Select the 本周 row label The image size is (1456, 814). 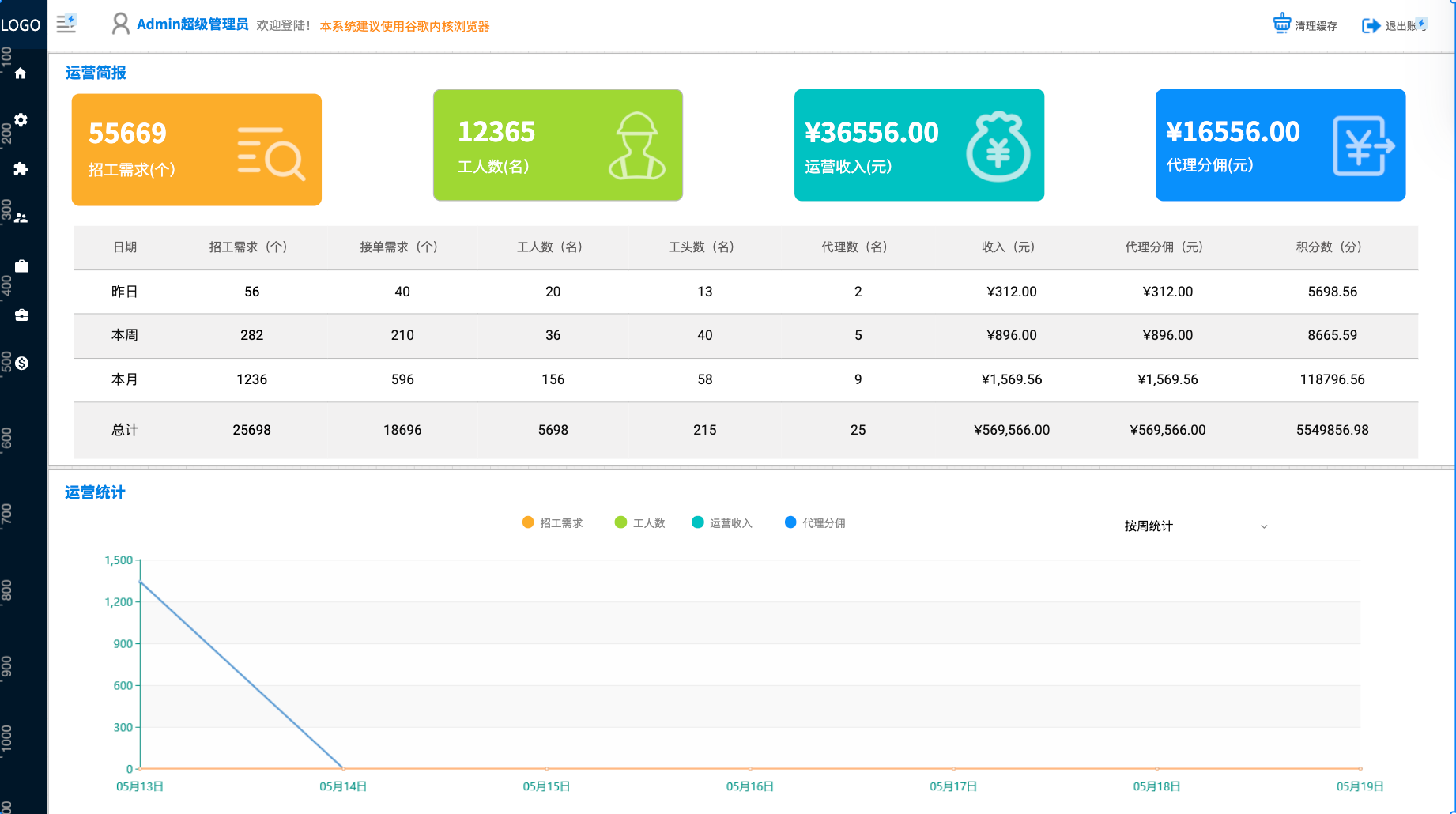[x=125, y=335]
